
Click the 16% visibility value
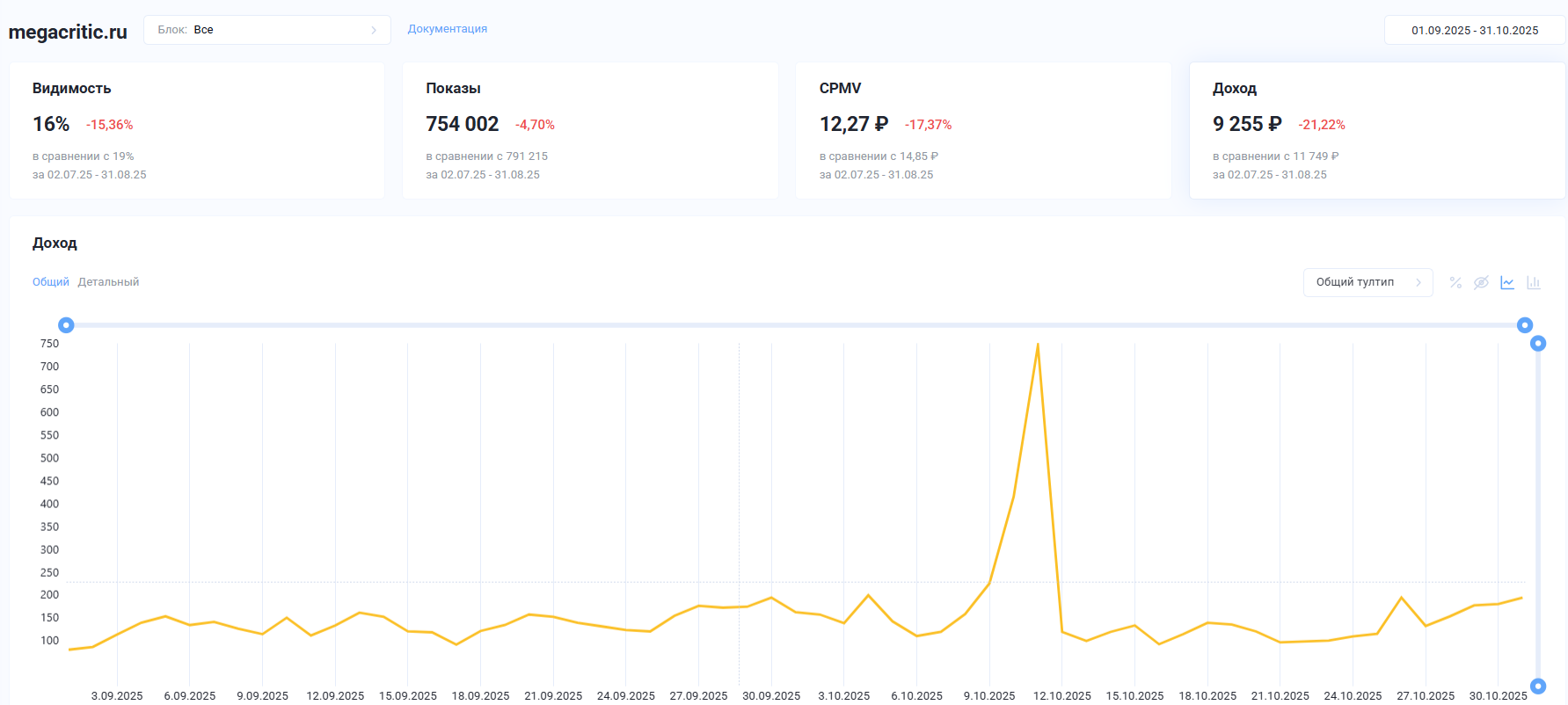coord(51,125)
